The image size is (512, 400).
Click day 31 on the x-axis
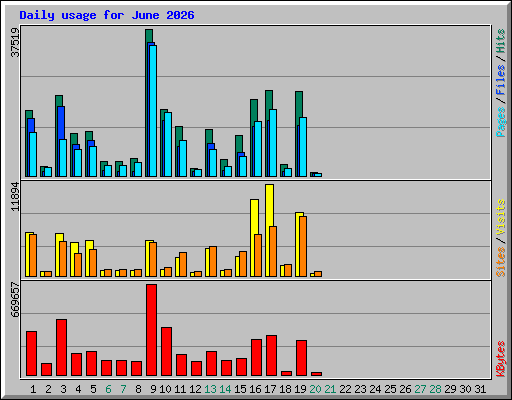480,389
